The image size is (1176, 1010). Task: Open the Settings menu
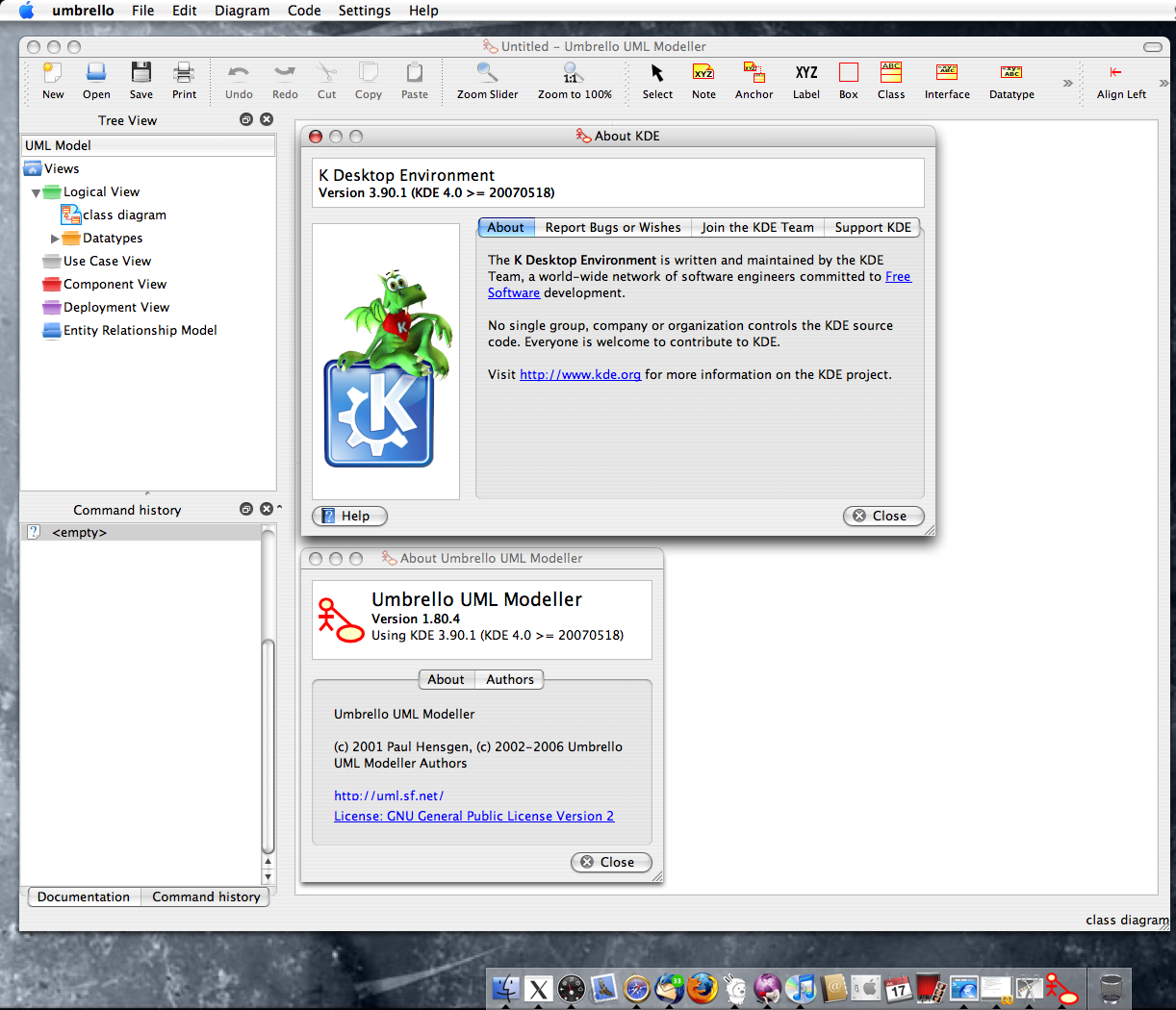point(365,11)
